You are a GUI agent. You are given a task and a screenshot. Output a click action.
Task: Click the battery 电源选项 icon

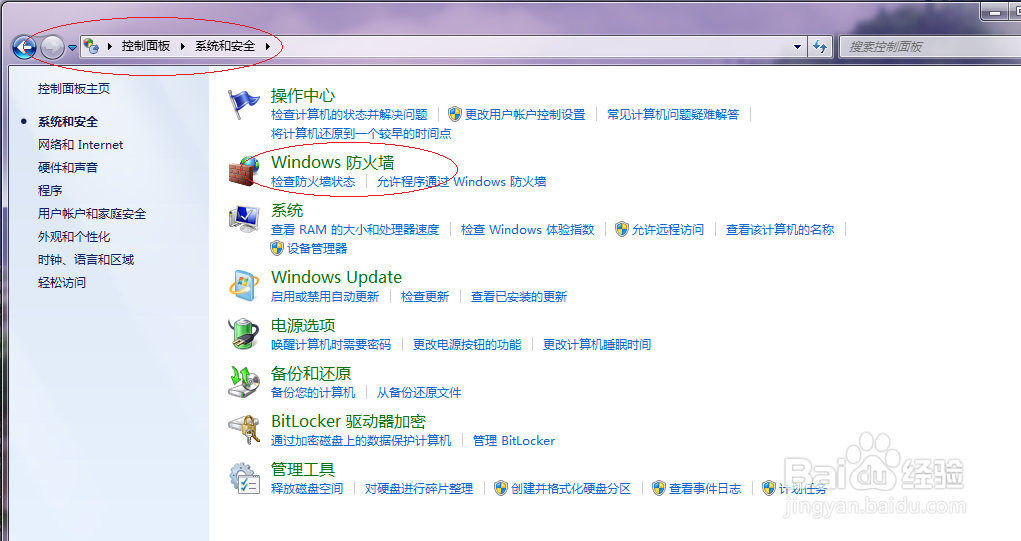(x=244, y=334)
